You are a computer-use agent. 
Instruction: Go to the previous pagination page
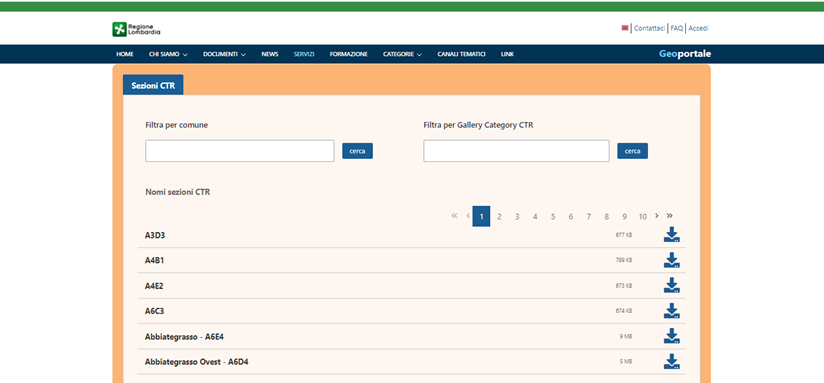(468, 216)
